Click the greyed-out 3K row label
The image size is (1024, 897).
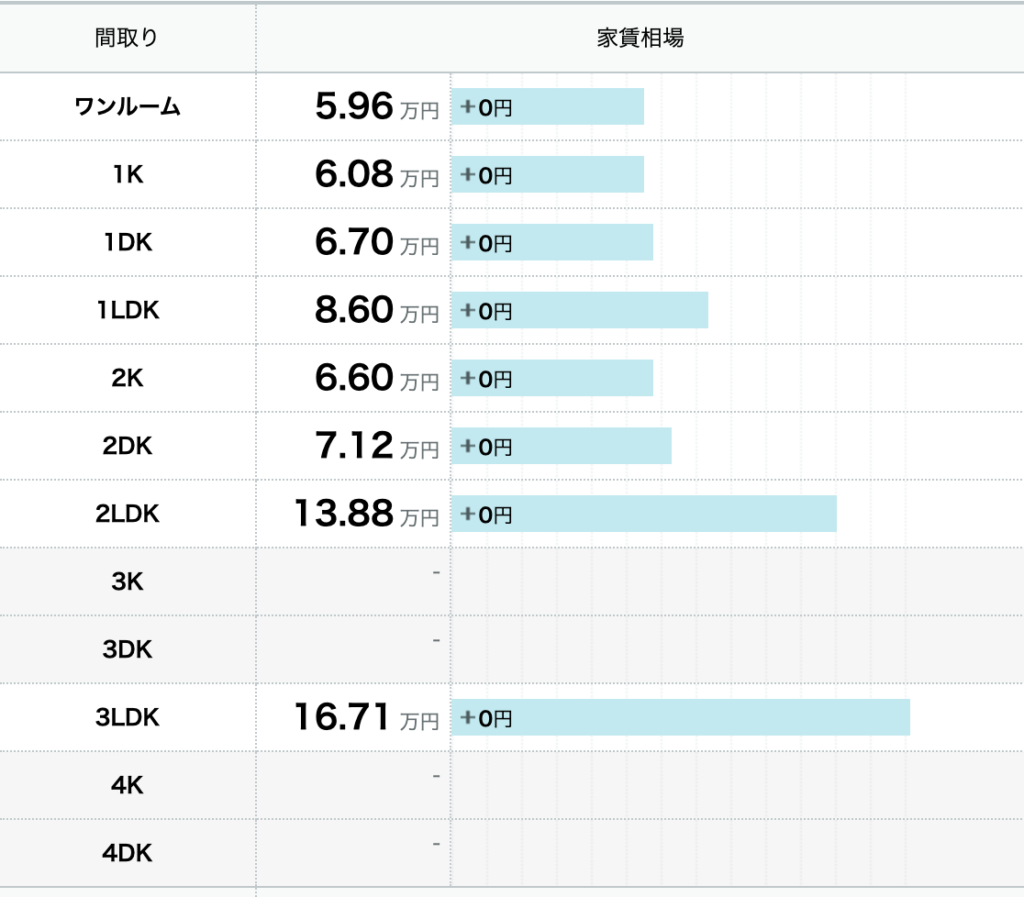(x=127, y=582)
